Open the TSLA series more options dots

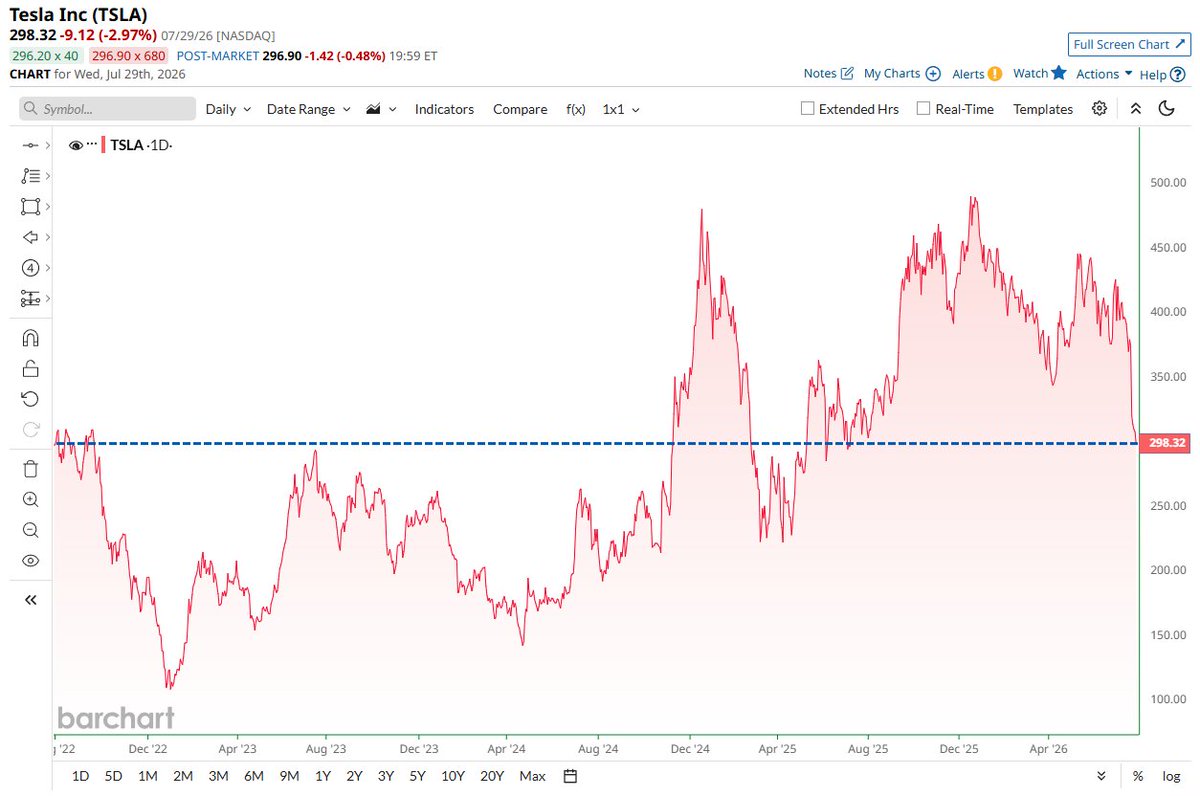[x=92, y=145]
